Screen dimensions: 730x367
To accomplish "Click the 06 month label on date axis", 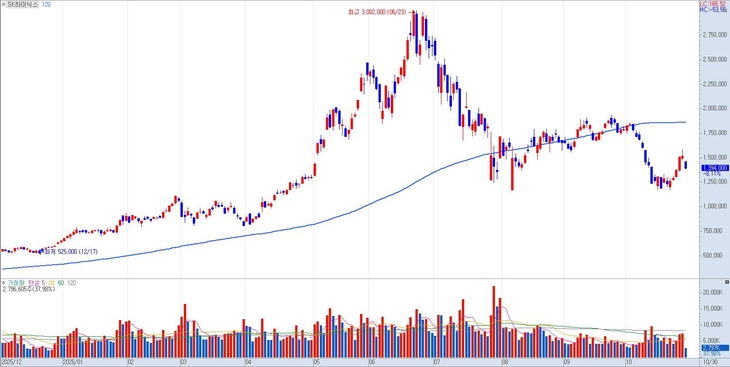I will pyautogui.click(x=372, y=361).
